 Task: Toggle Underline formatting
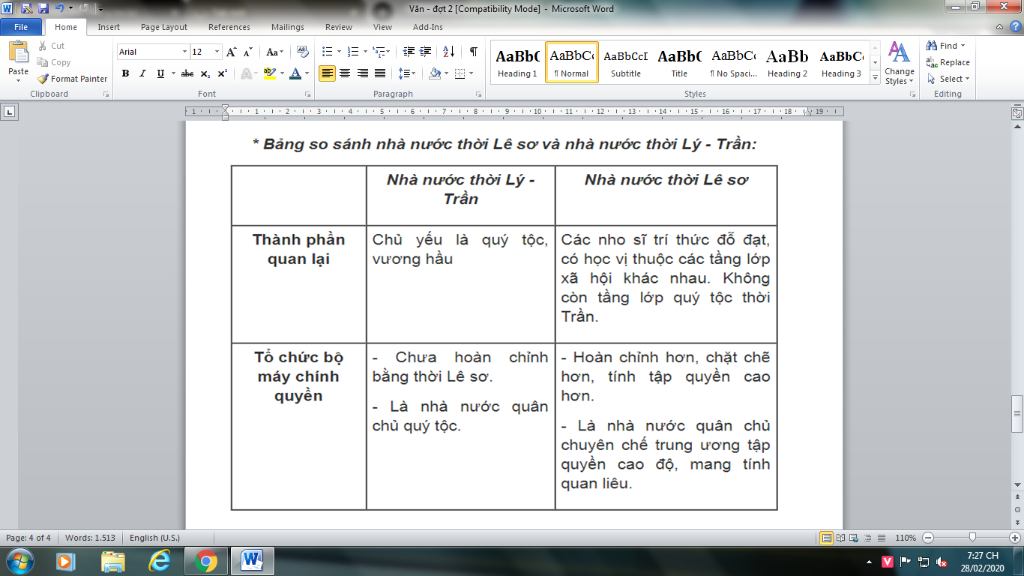pos(160,73)
